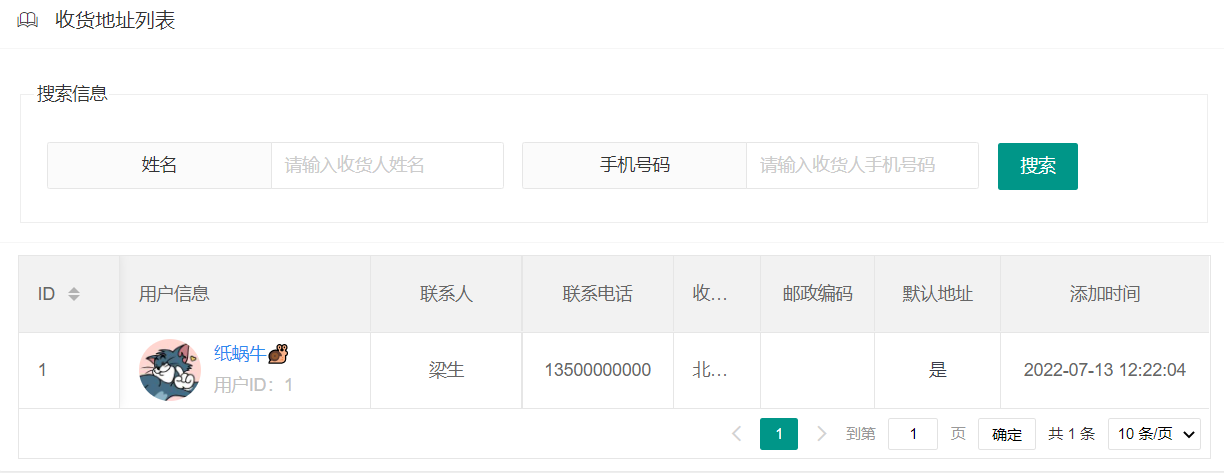Open the Tom cat user avatar

[x=170, y=370]
